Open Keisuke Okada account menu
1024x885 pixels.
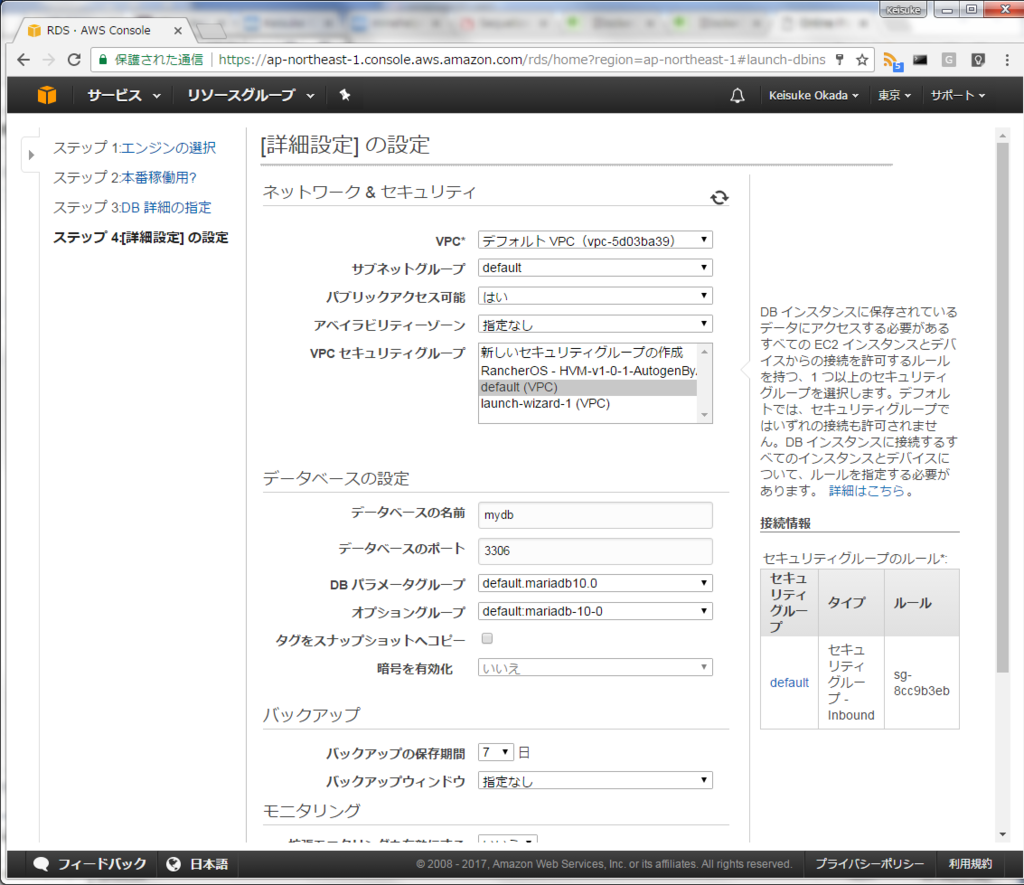pyautogui.click(x=813, y=95)
